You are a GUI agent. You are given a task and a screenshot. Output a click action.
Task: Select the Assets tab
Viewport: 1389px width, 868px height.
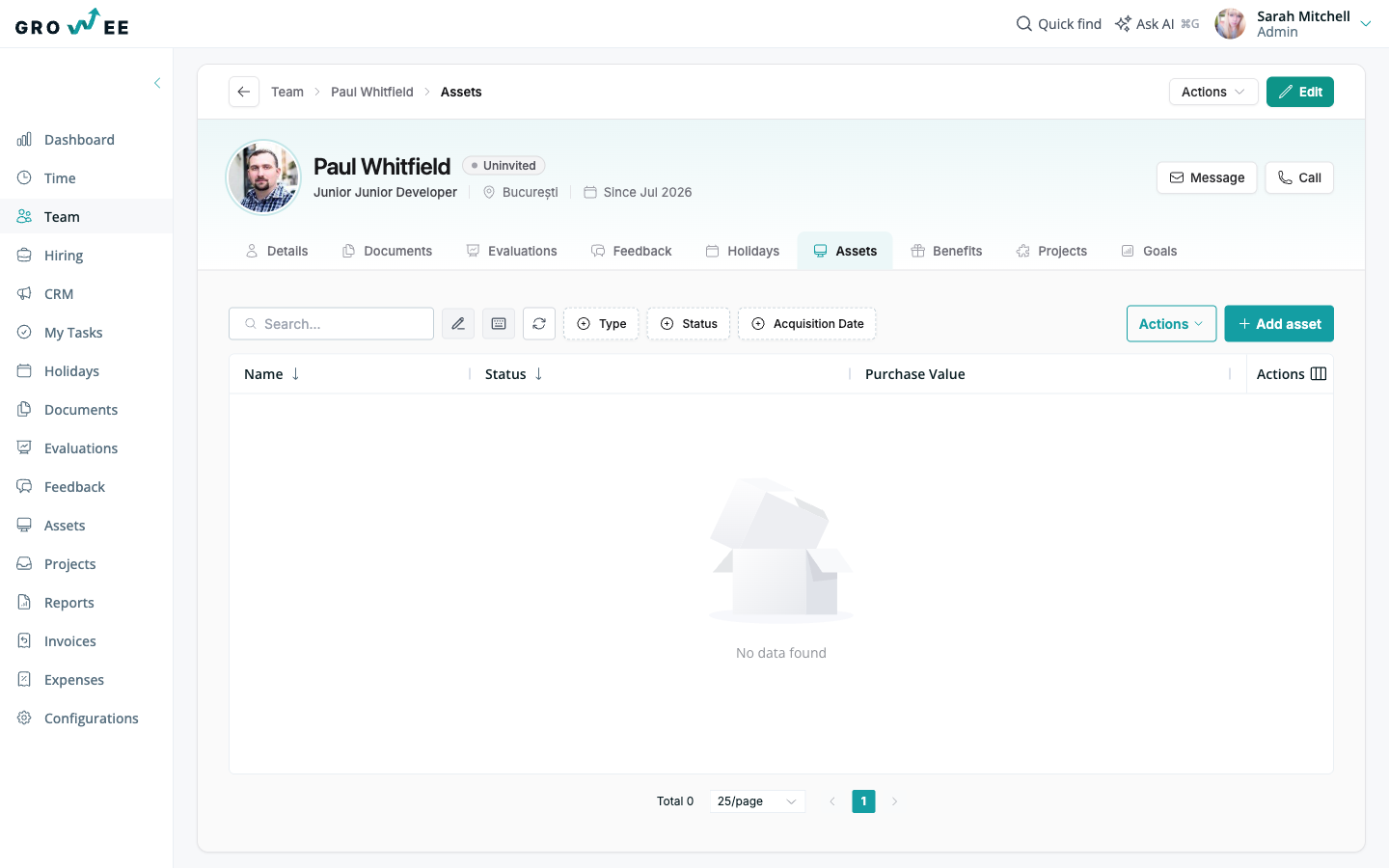tap(845, 251)
